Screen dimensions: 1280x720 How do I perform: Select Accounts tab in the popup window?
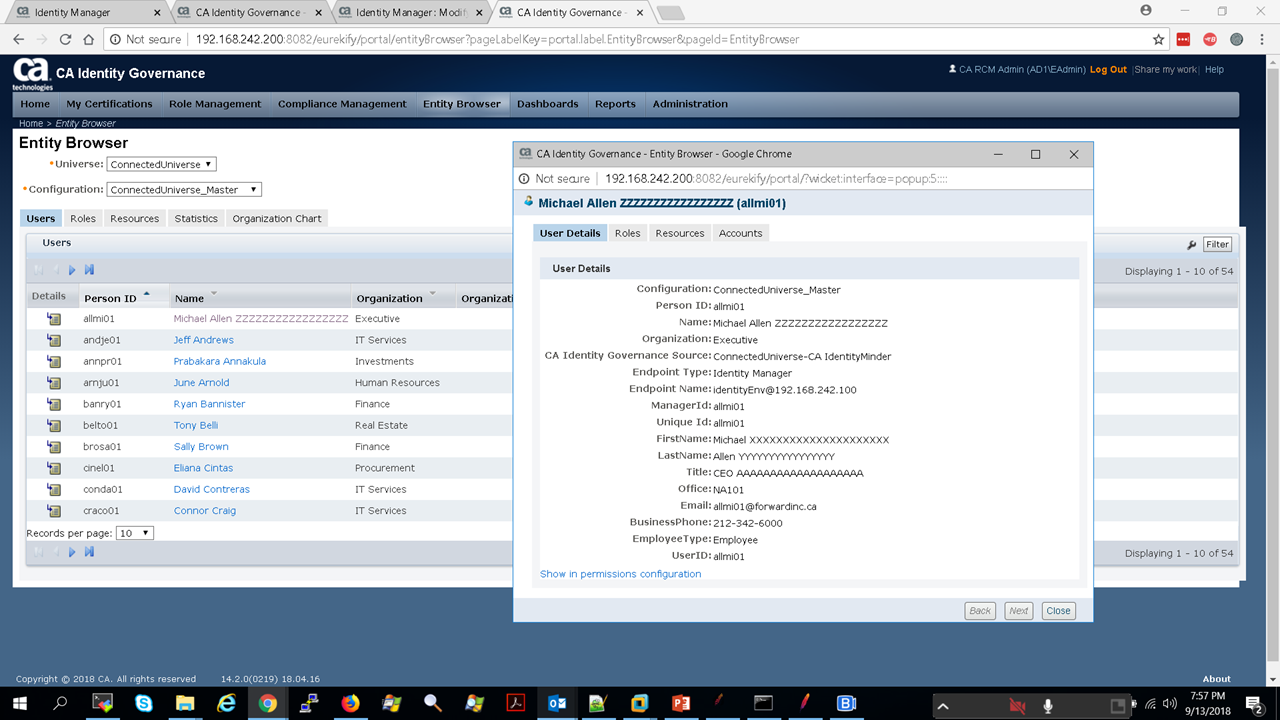pos(741,233)
